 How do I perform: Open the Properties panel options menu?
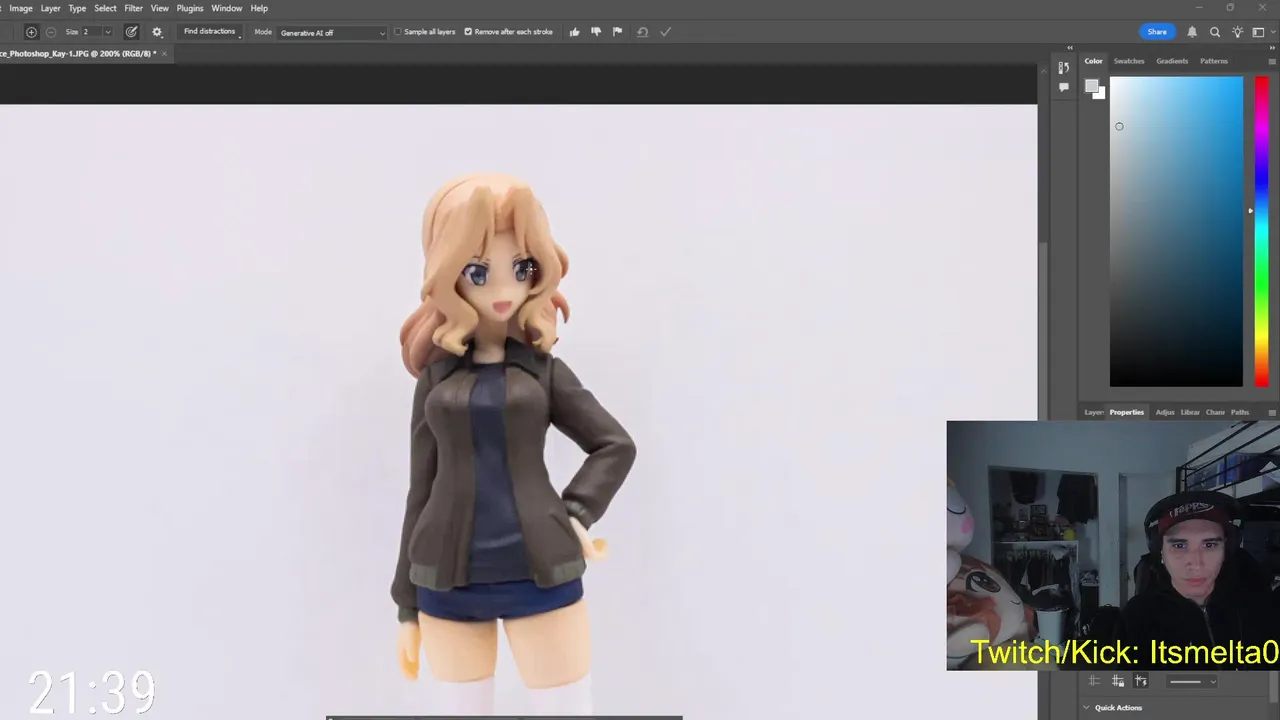point(1272,412)
